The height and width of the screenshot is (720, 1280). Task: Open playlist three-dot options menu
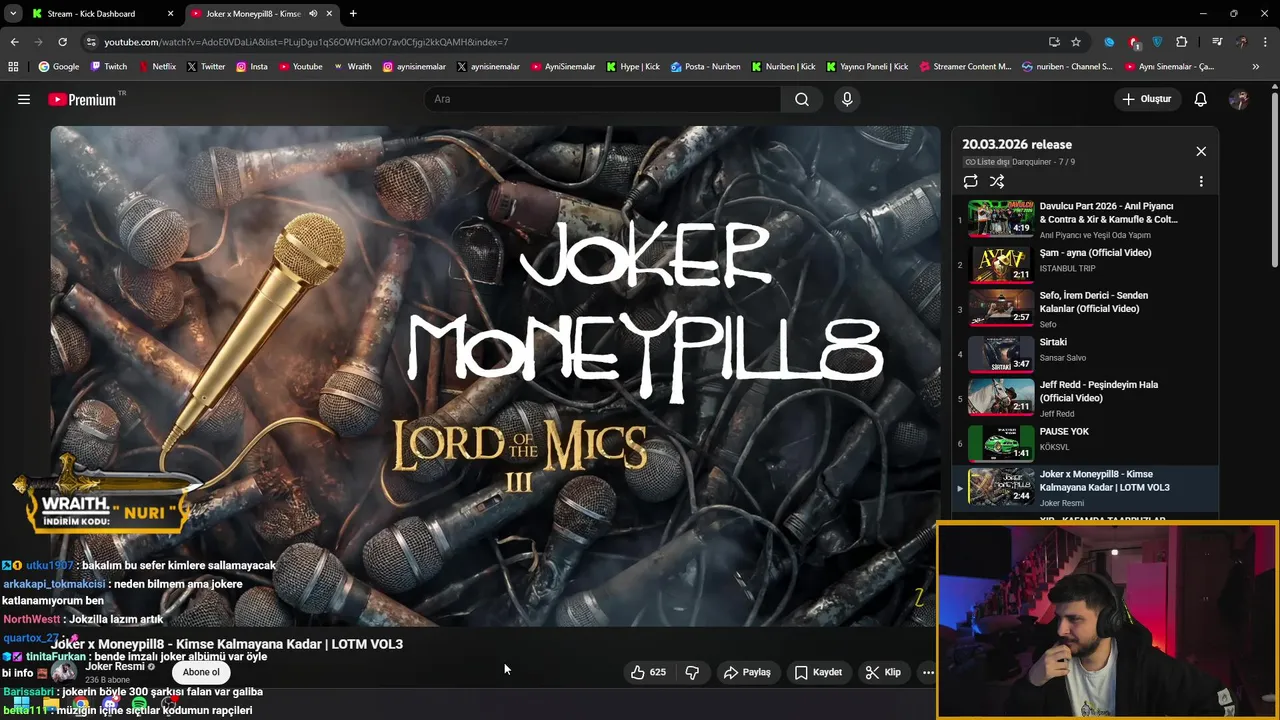click(1201, 181)
